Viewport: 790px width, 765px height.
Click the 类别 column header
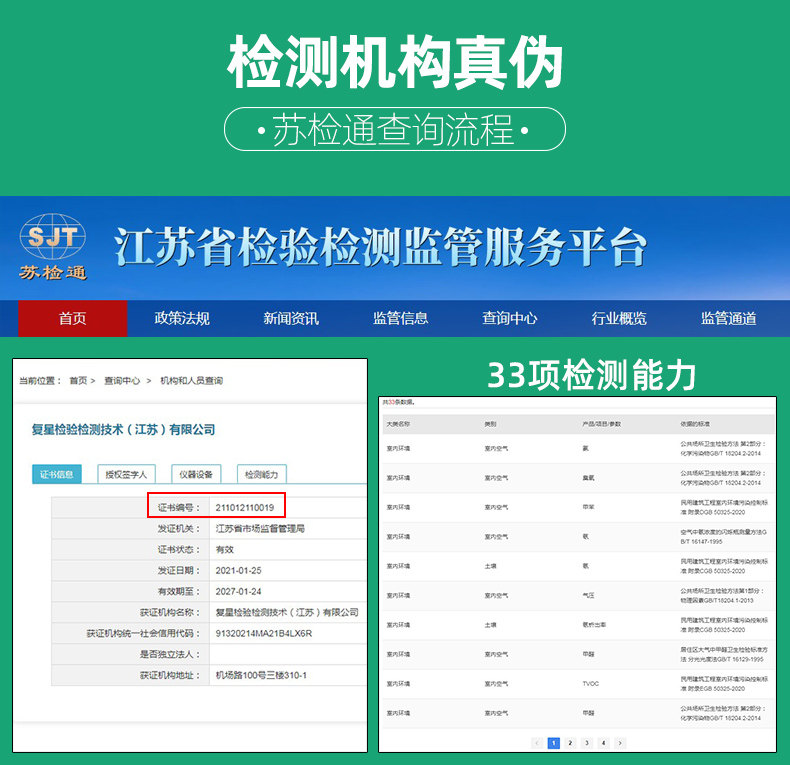(x=490, y=424)
